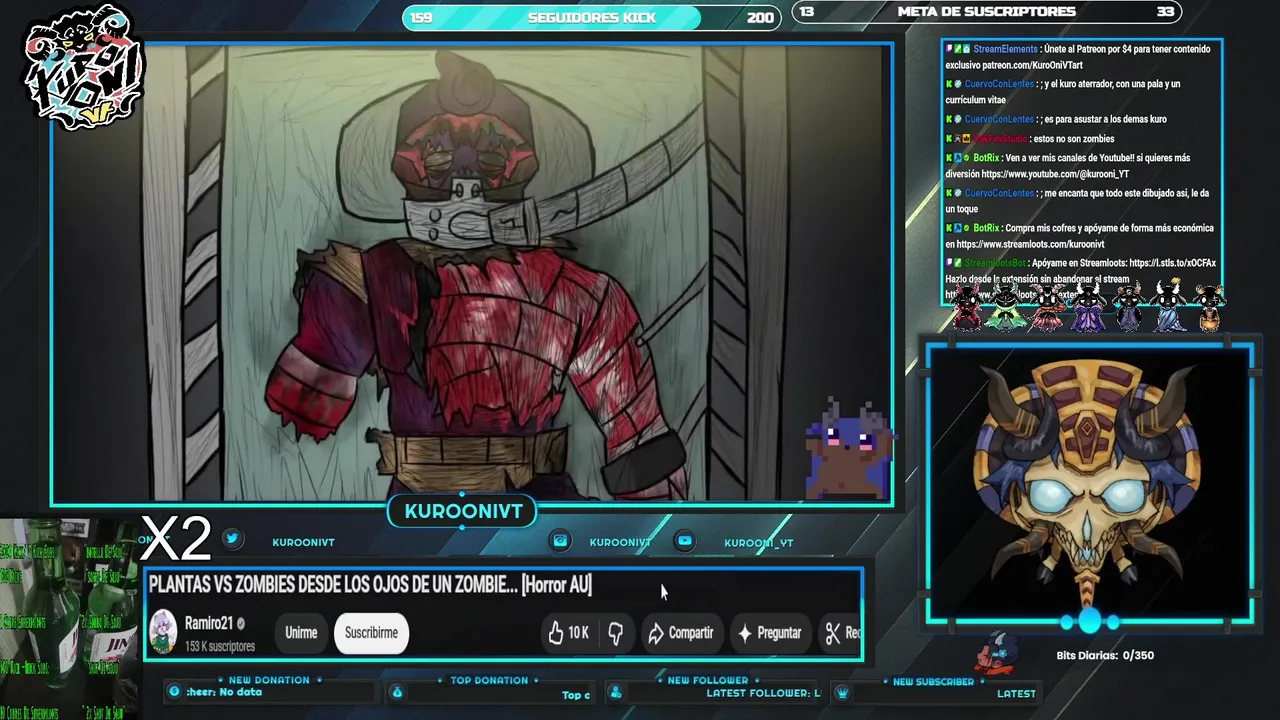Click the 'Bits Diarias: 0/350' text

point(1105,656)
